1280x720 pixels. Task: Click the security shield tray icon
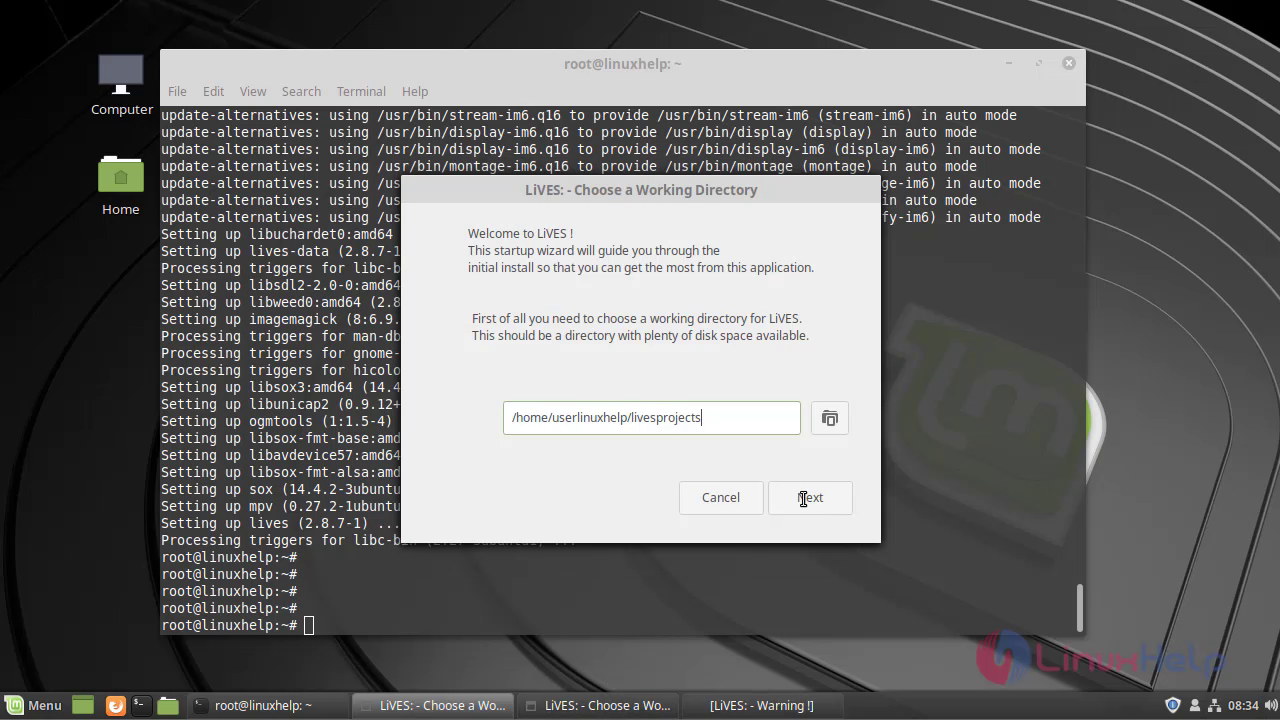pyautogui.click(x=1173, y=705)
